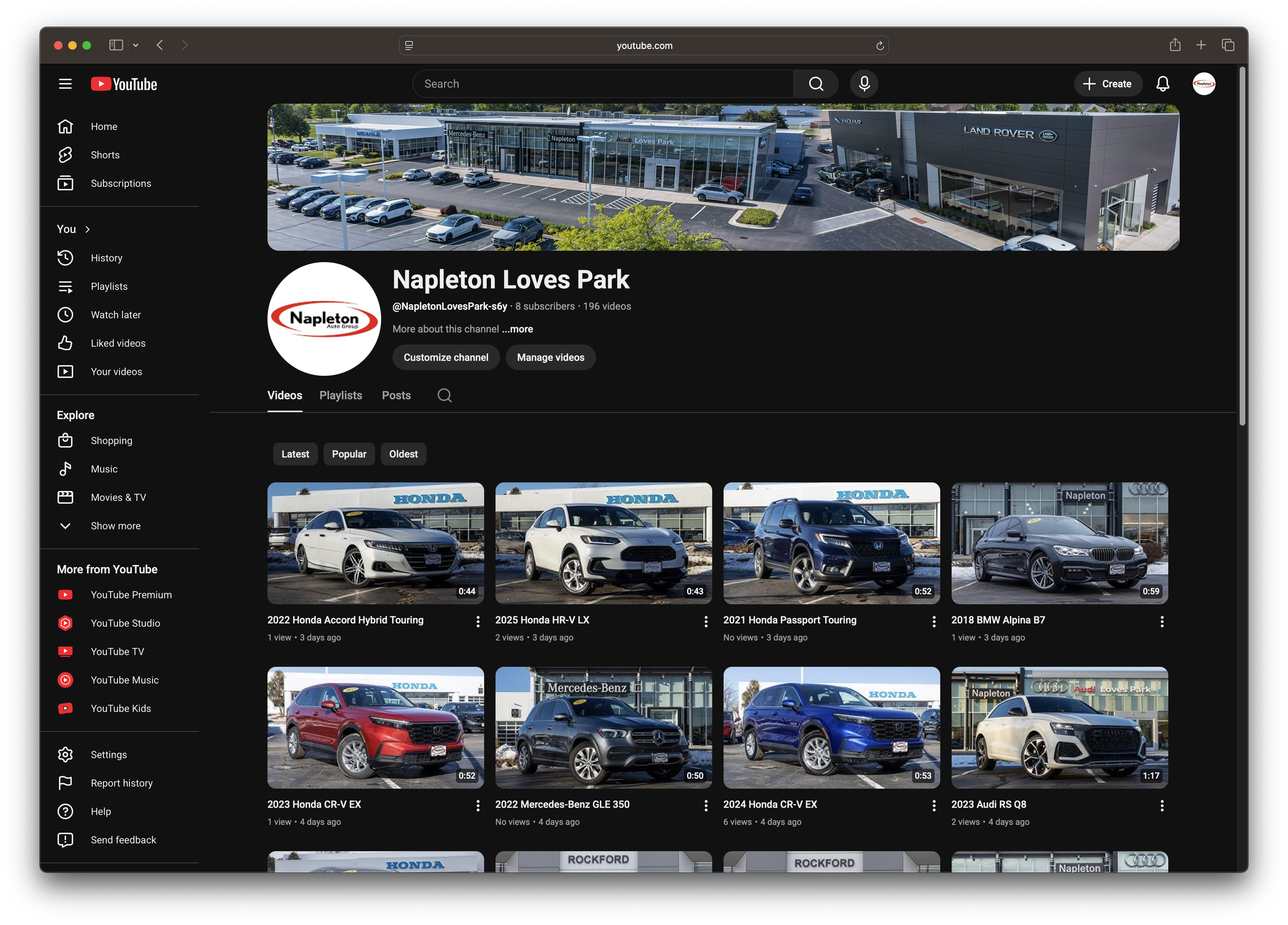Open the hamburger guide menu
Viewport: 1288px width, 925px height.
(65, 84)
